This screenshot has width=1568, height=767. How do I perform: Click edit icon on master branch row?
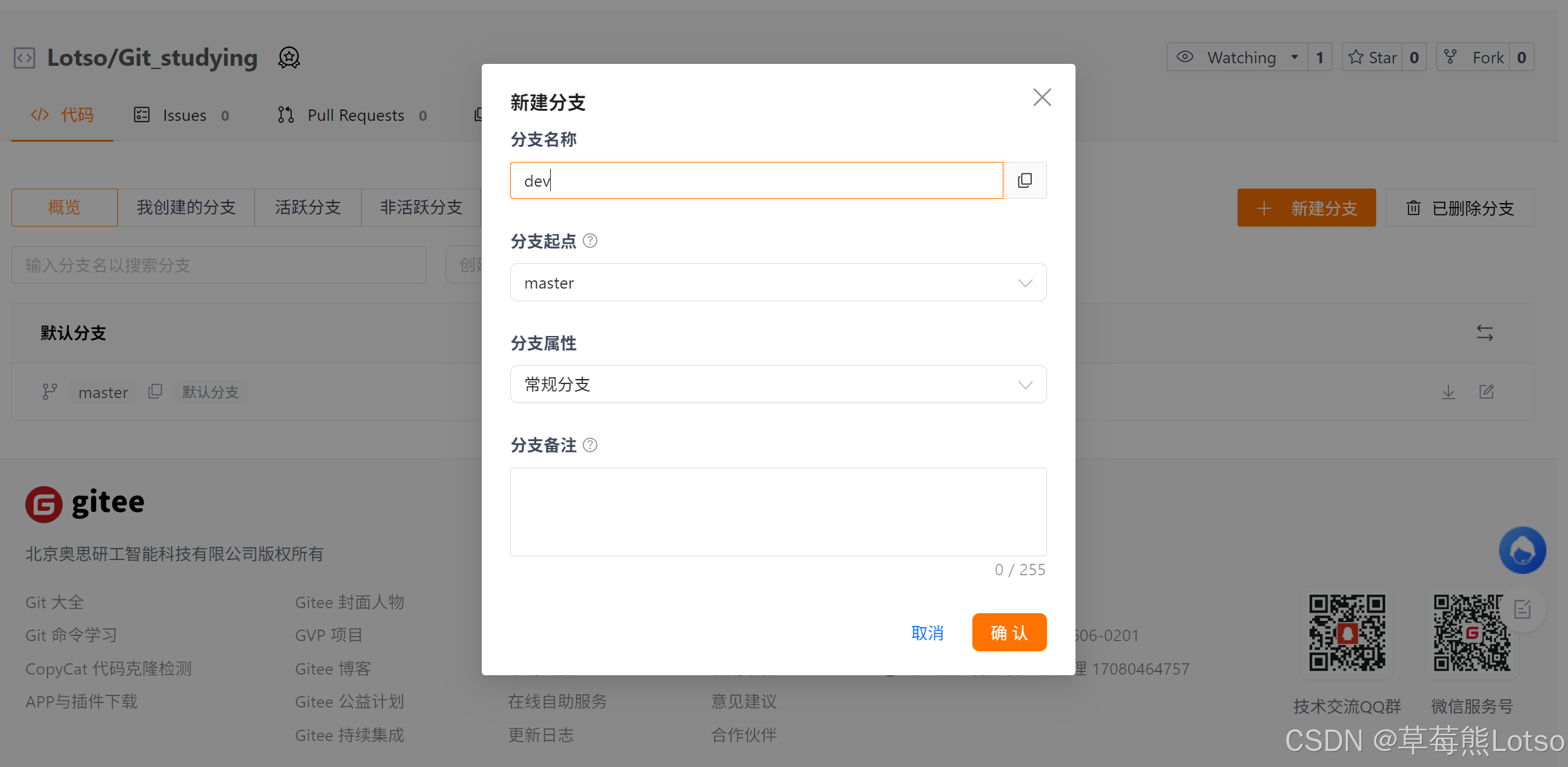pos(1486,392)
